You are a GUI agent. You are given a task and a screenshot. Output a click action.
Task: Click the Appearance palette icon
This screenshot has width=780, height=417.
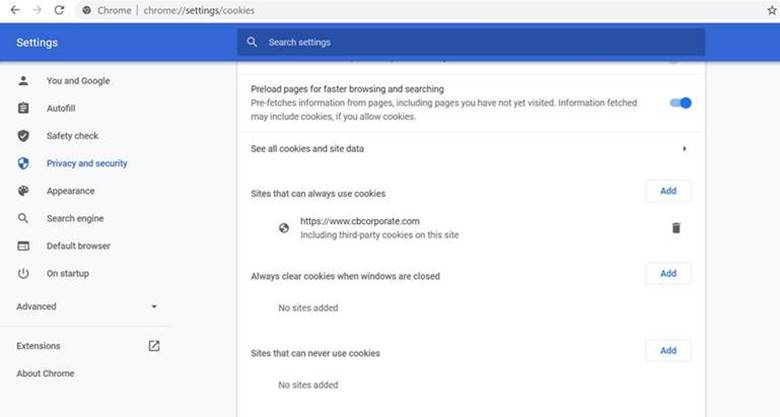[23, 191]
